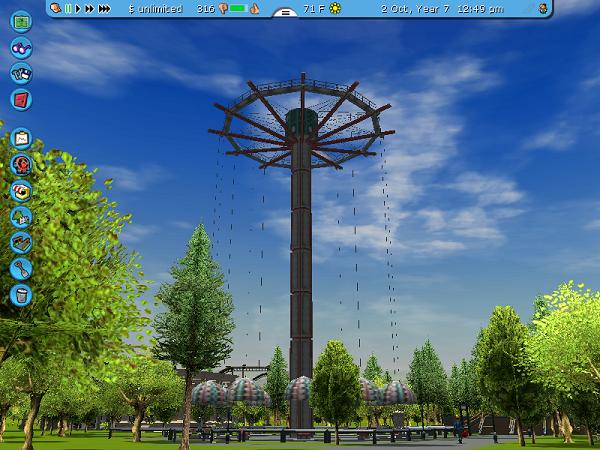Open the rides construction icon
This screenshot has width=600, height=450.
click(21, 164)
